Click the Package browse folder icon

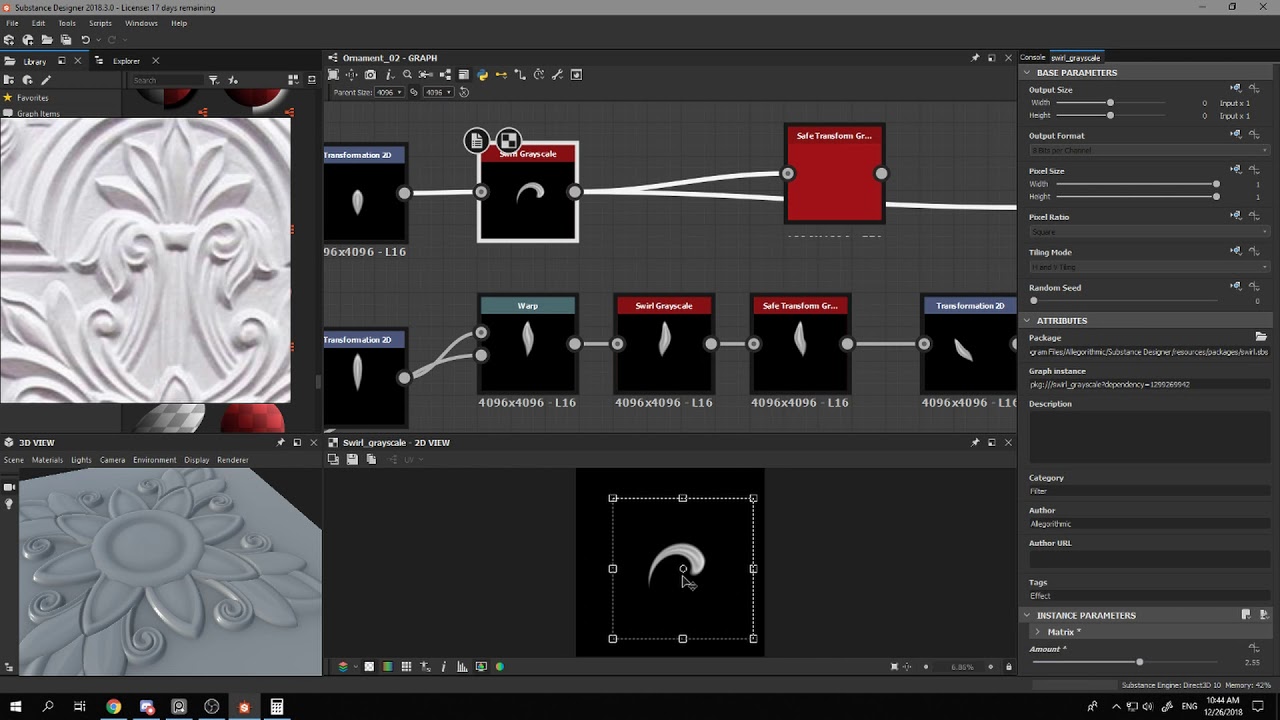click(x=1261, y=337)
